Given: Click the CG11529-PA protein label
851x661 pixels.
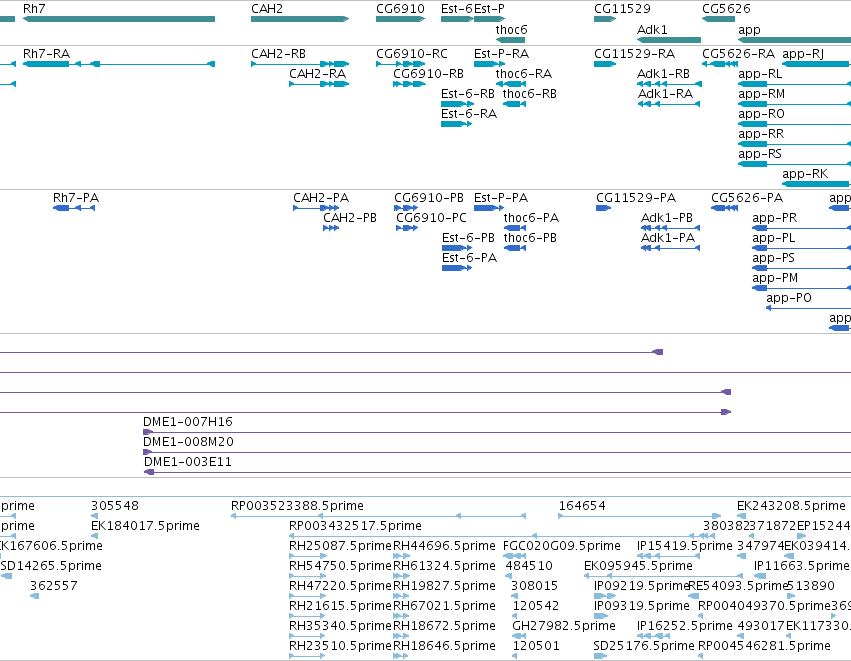Looking at the screenshot, I should pyautogui.click(x=636, y=198).
